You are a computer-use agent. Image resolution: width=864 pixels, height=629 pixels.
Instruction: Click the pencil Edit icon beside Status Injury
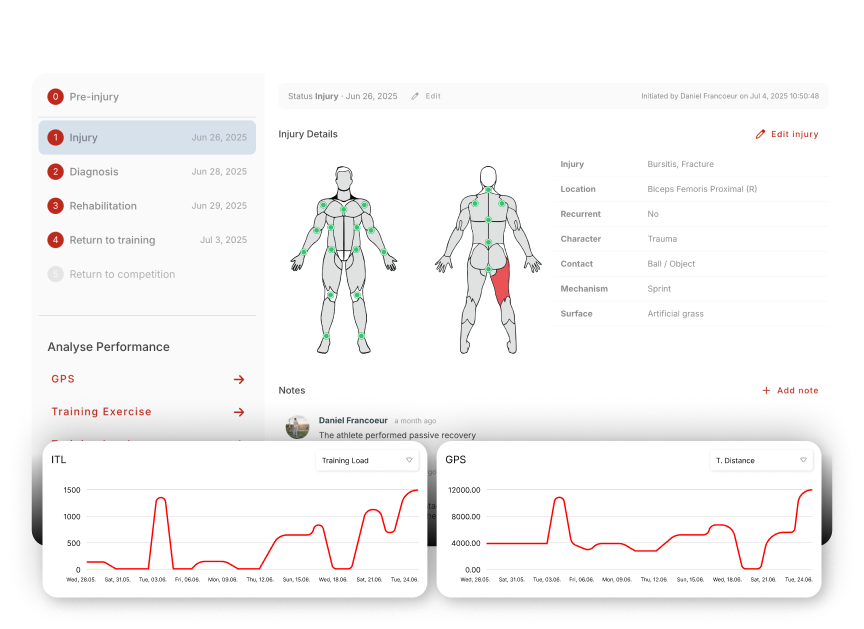point(415,96)
